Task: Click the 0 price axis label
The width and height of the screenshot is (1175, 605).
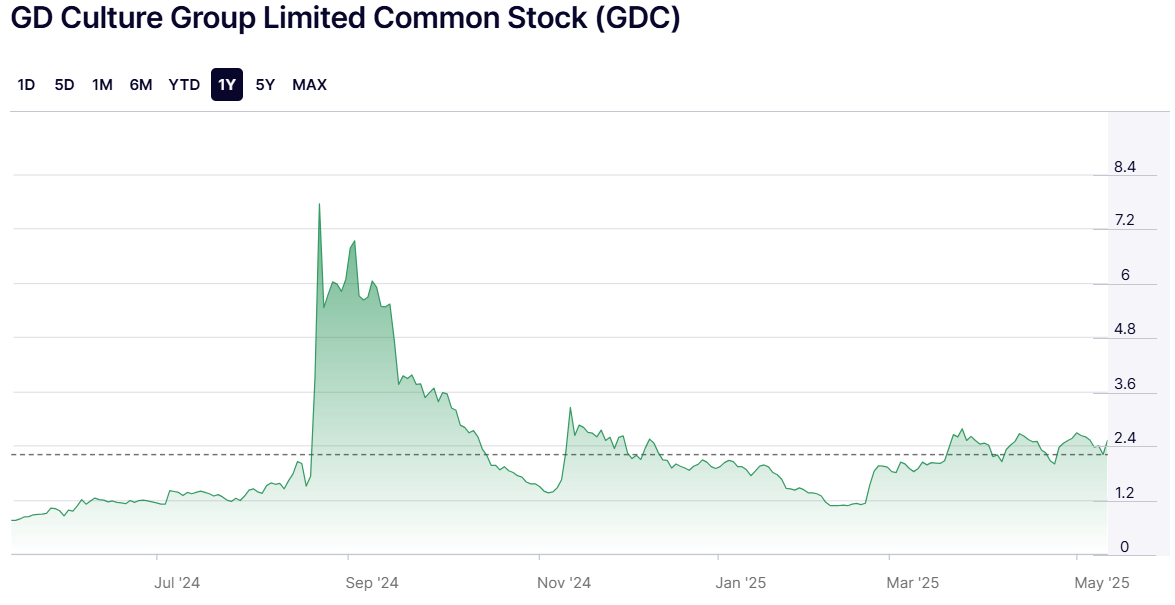Action: pyautogui.click(x=1125, y=546)
